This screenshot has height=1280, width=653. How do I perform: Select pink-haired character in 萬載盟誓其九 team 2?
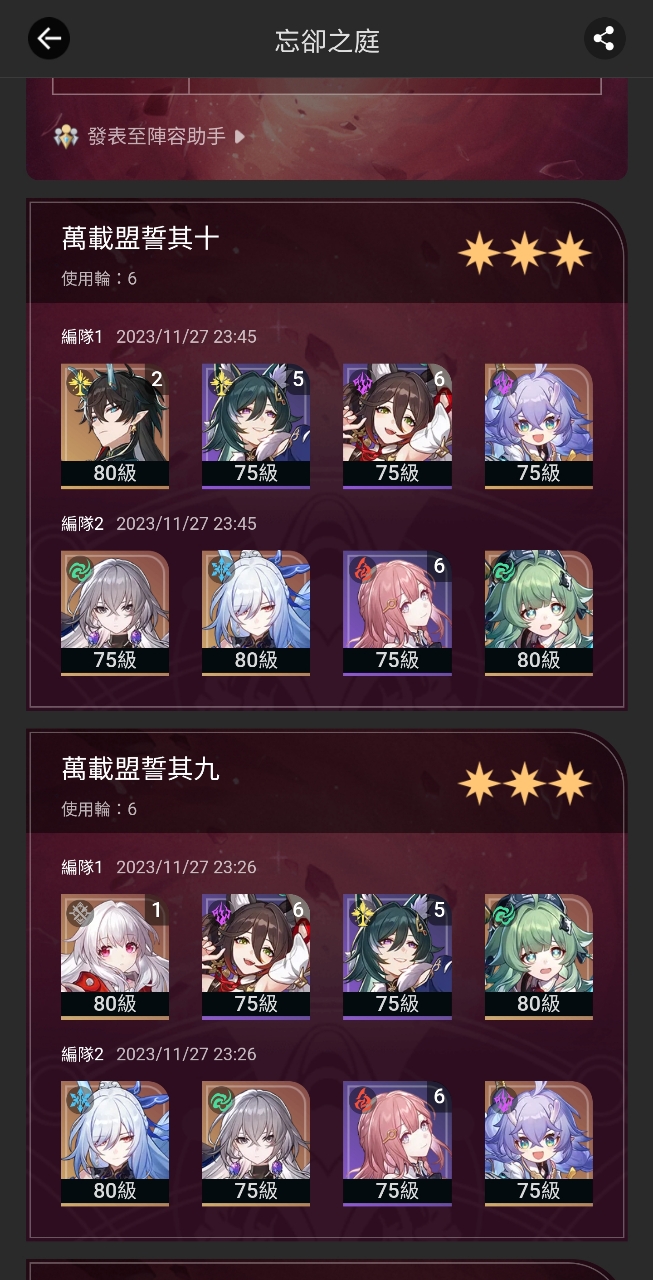coord(397,1144)
